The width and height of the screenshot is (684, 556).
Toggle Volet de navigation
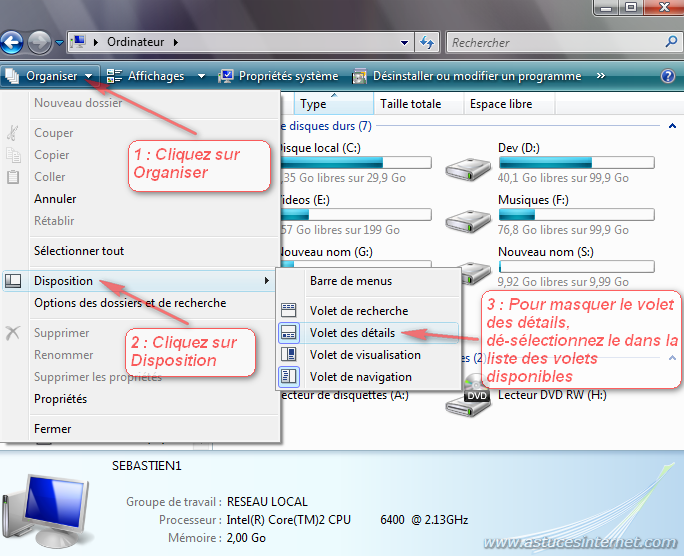361,377
